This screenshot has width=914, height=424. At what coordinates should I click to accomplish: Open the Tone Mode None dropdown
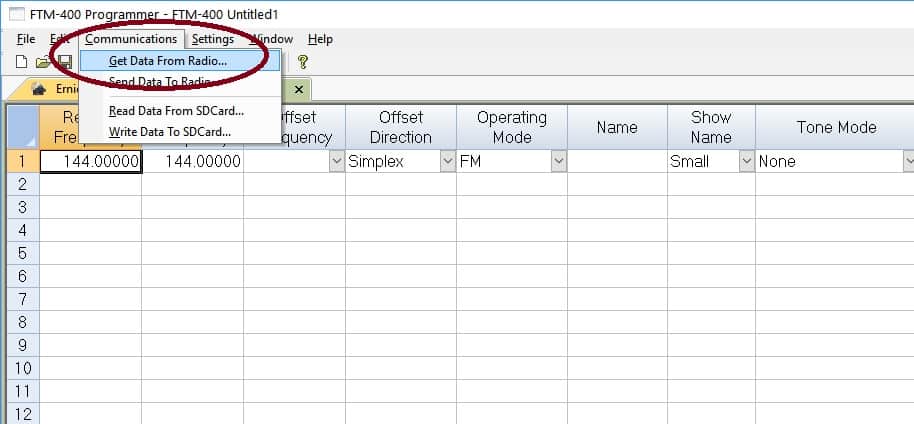click(x=909, y=162)
